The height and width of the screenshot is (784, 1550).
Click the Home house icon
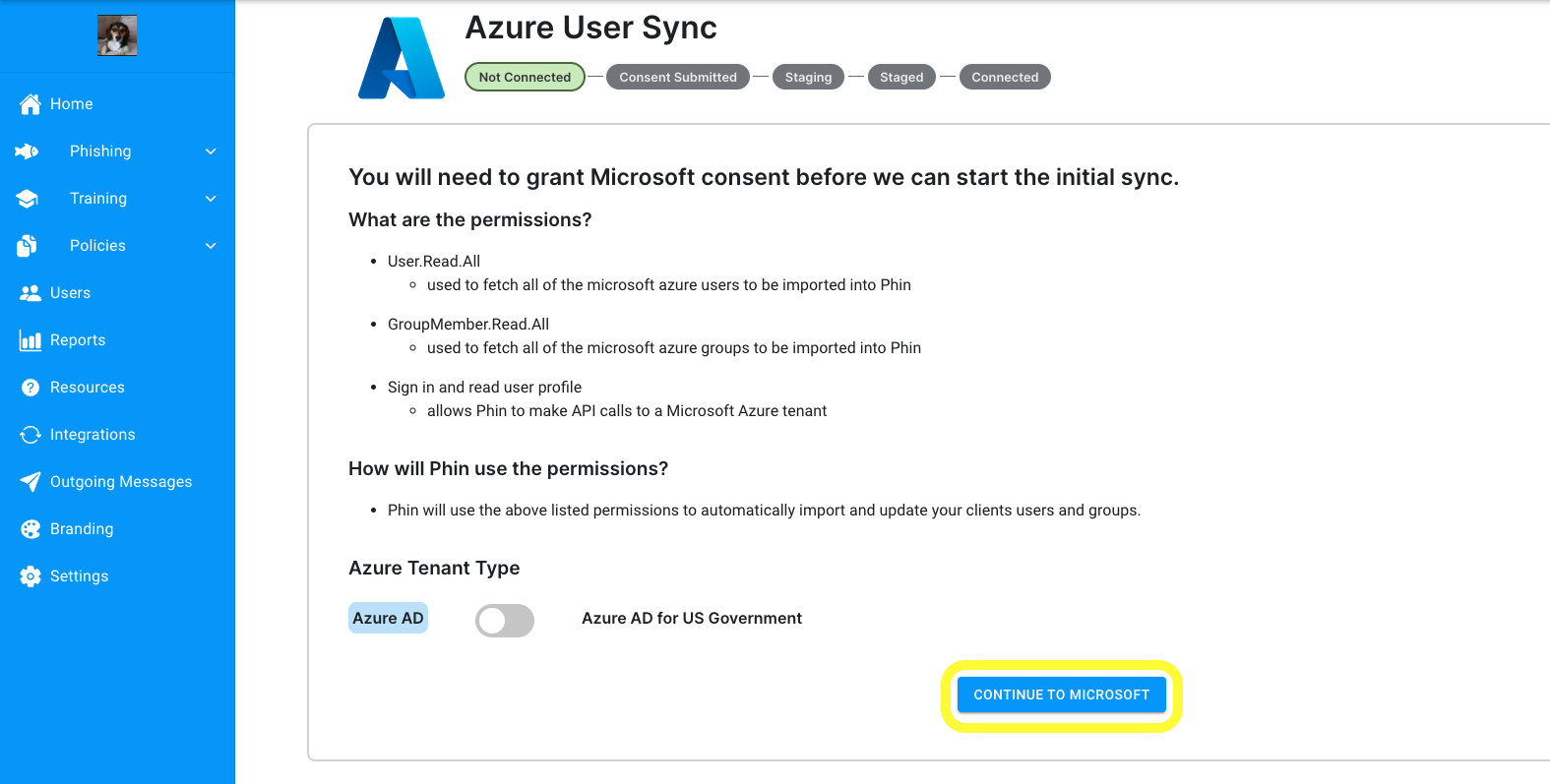point(31,104)
